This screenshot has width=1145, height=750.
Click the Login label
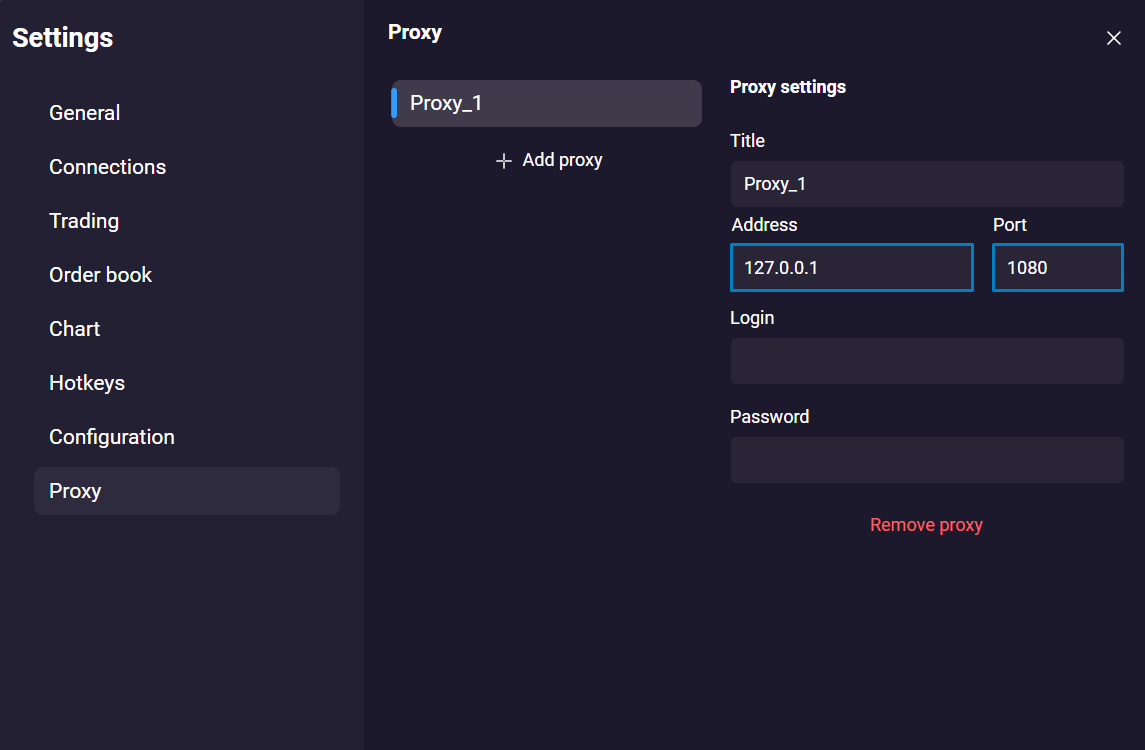(x=751, y=318)
